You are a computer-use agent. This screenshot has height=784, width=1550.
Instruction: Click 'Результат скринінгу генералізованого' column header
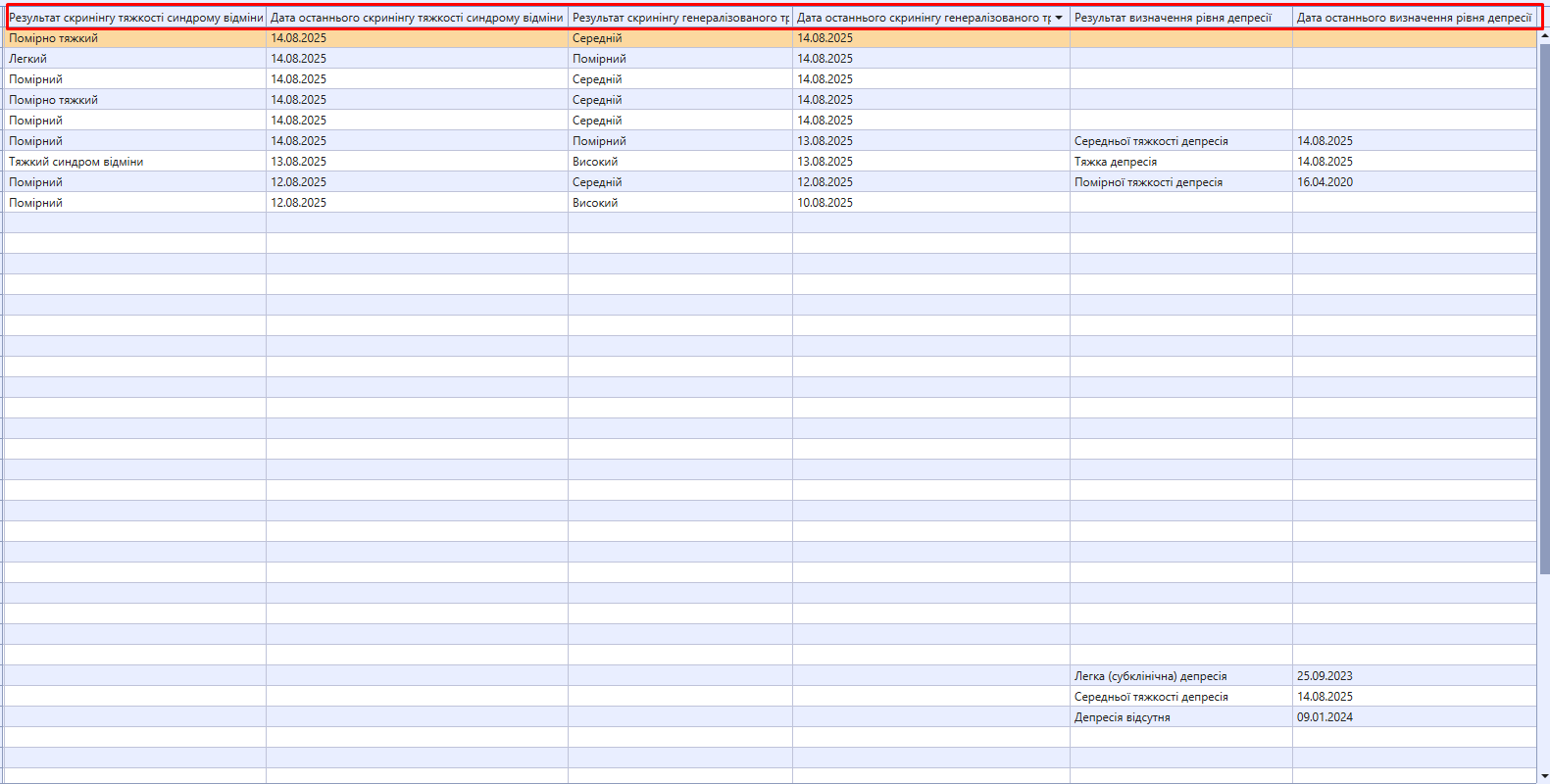(680, 18)
